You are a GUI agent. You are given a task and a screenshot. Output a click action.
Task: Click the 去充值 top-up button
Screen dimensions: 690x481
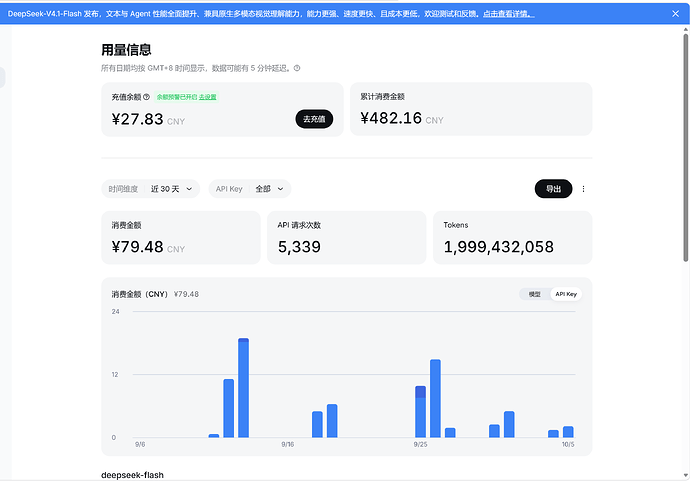[x=314, y=119]
